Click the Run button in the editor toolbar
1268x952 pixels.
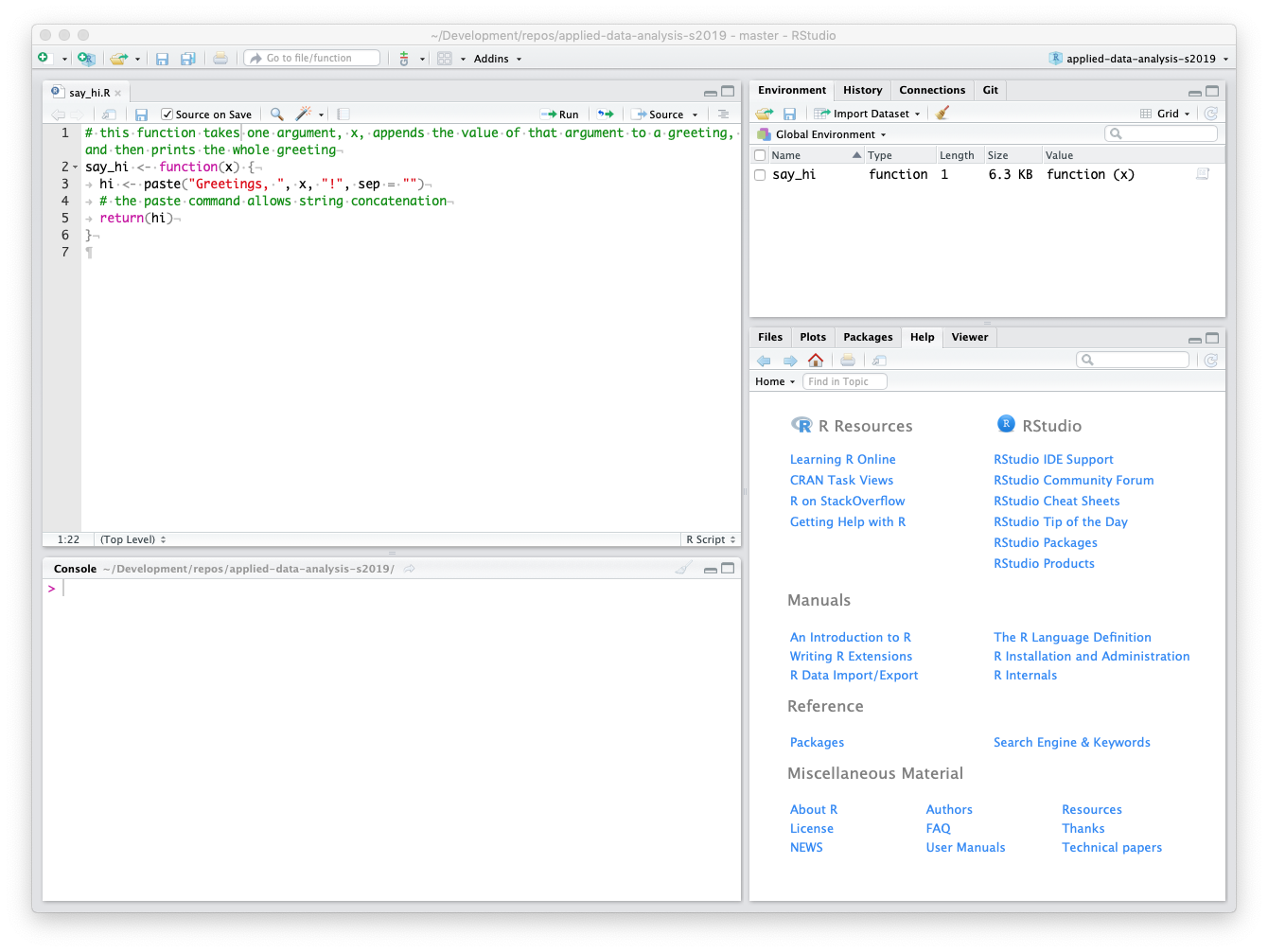(x=559, y=115)
